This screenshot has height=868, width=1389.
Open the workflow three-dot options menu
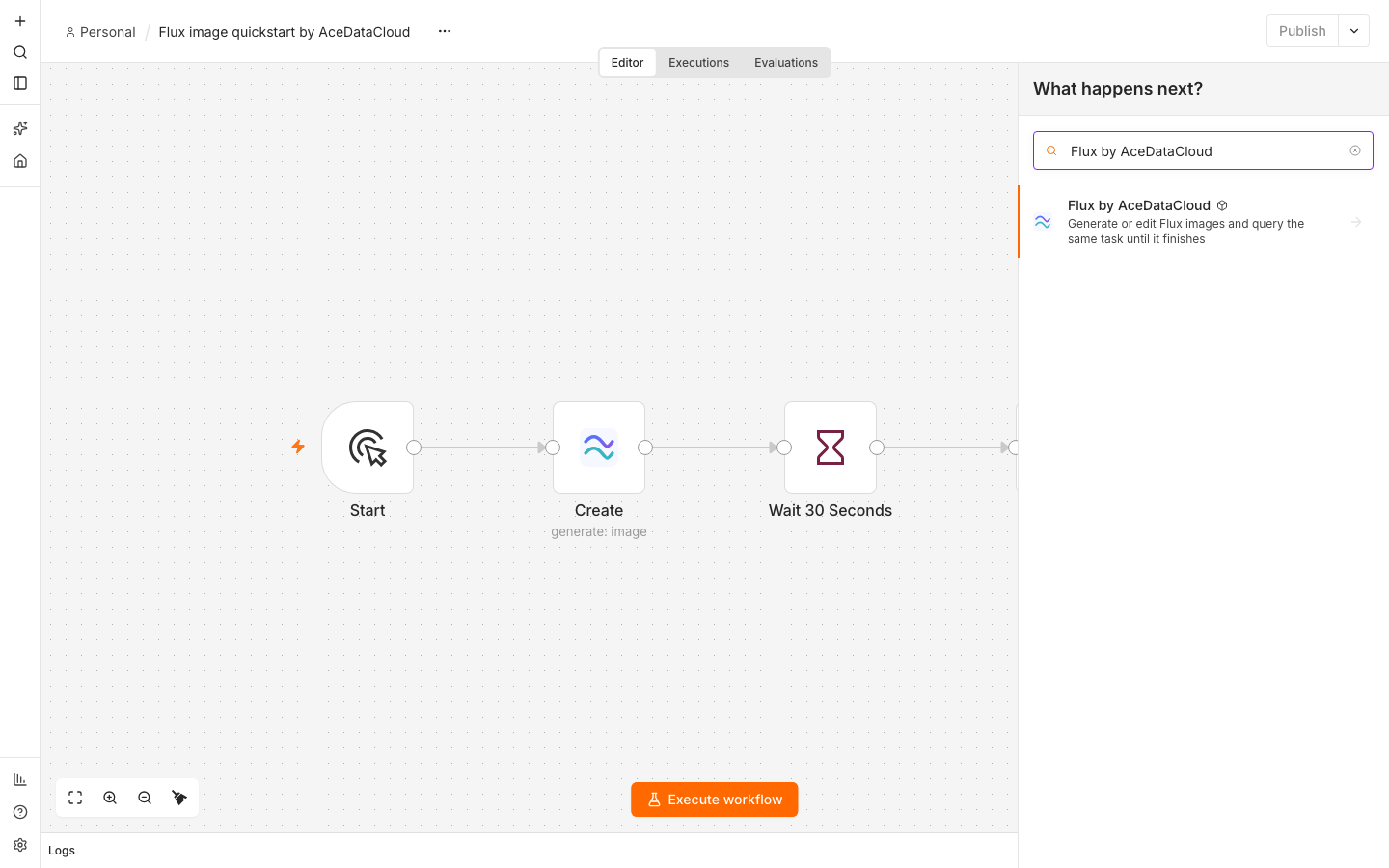(445, 31)
